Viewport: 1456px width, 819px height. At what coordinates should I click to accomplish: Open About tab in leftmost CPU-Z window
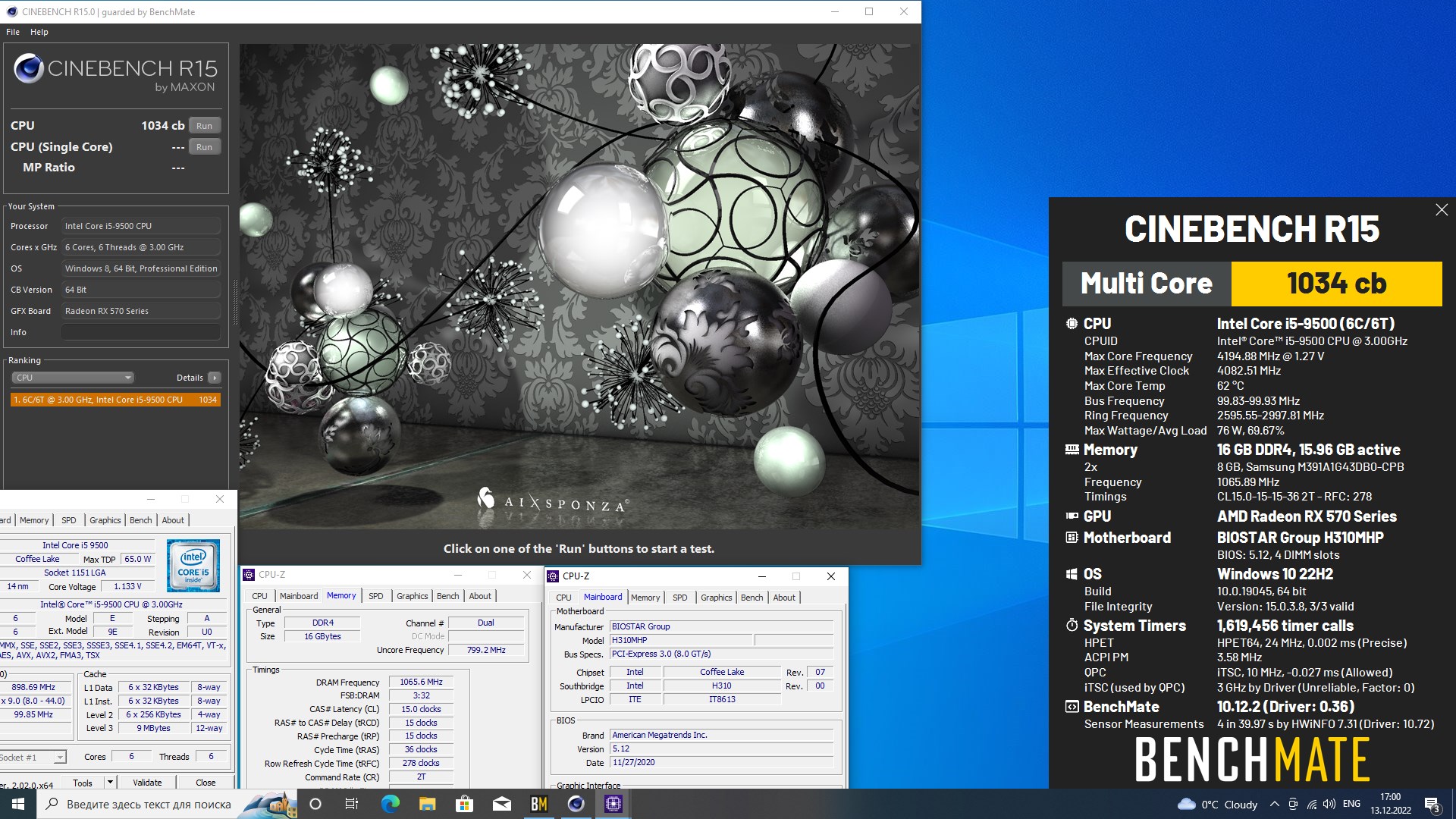tap(173, 520)
